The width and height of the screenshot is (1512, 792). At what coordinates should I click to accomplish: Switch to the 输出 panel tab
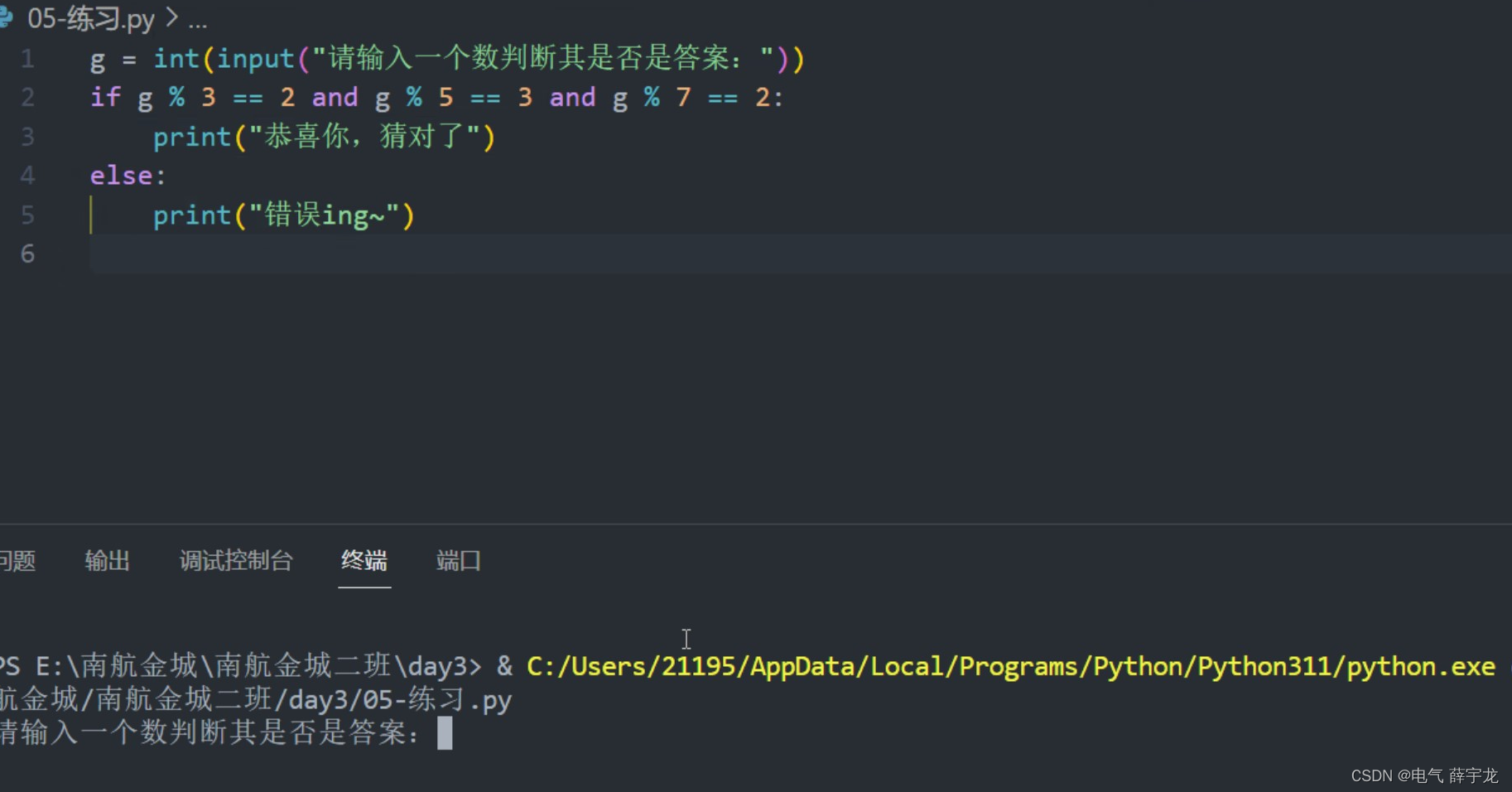click(x=108, y=561)
